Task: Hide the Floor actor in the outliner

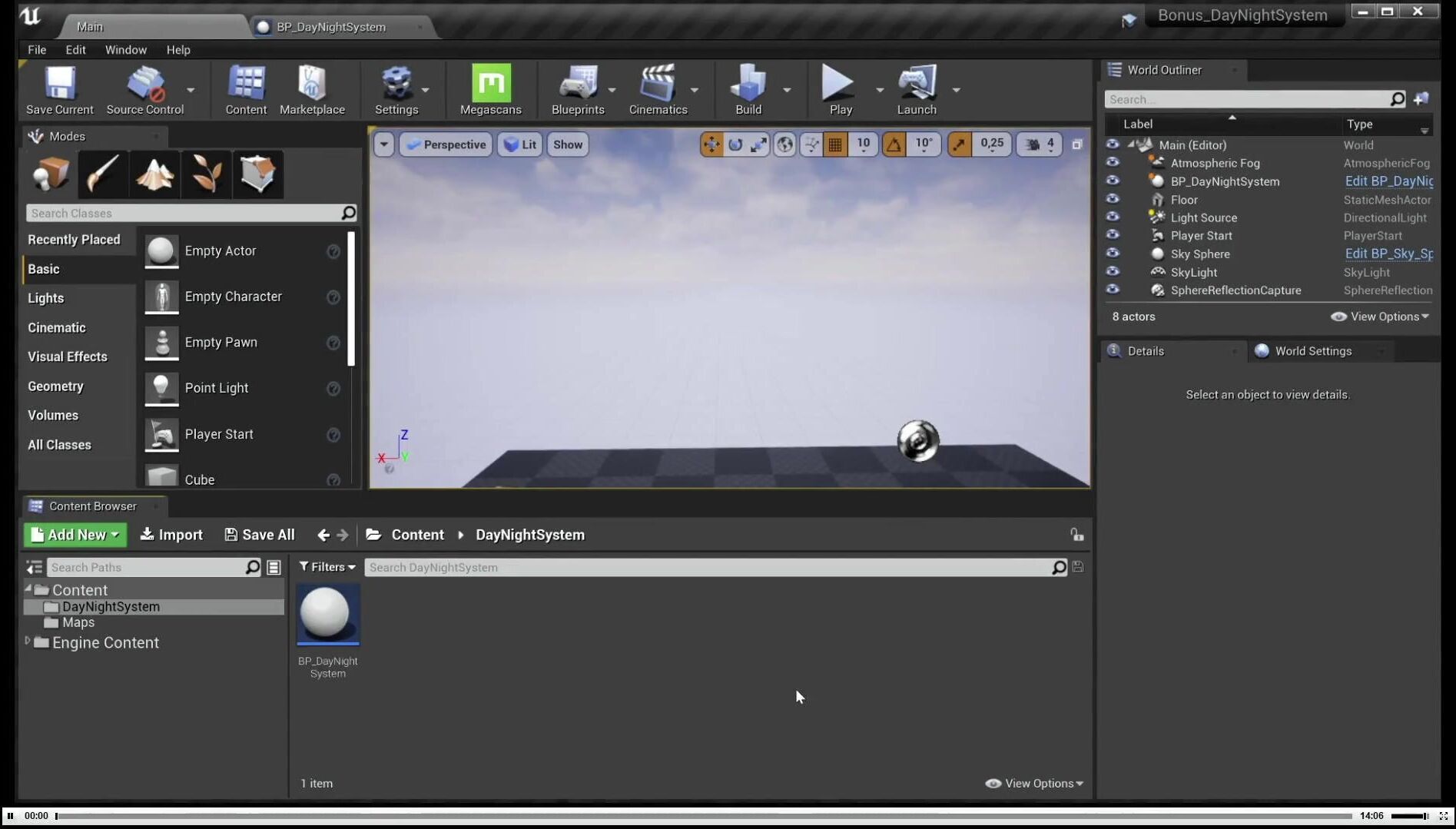Action: [x=1113, y=199]
